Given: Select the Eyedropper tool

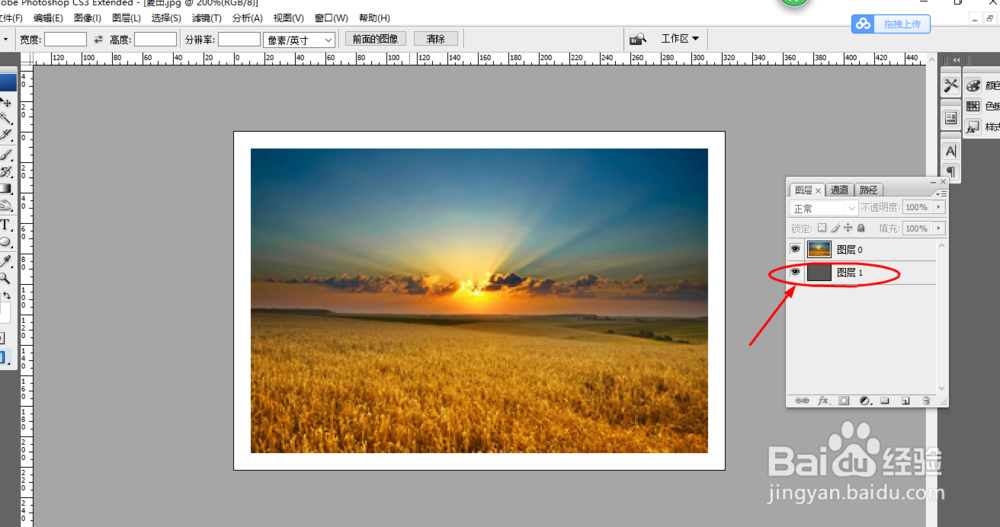Looking at the screenshot, I should tap(6, 260).
